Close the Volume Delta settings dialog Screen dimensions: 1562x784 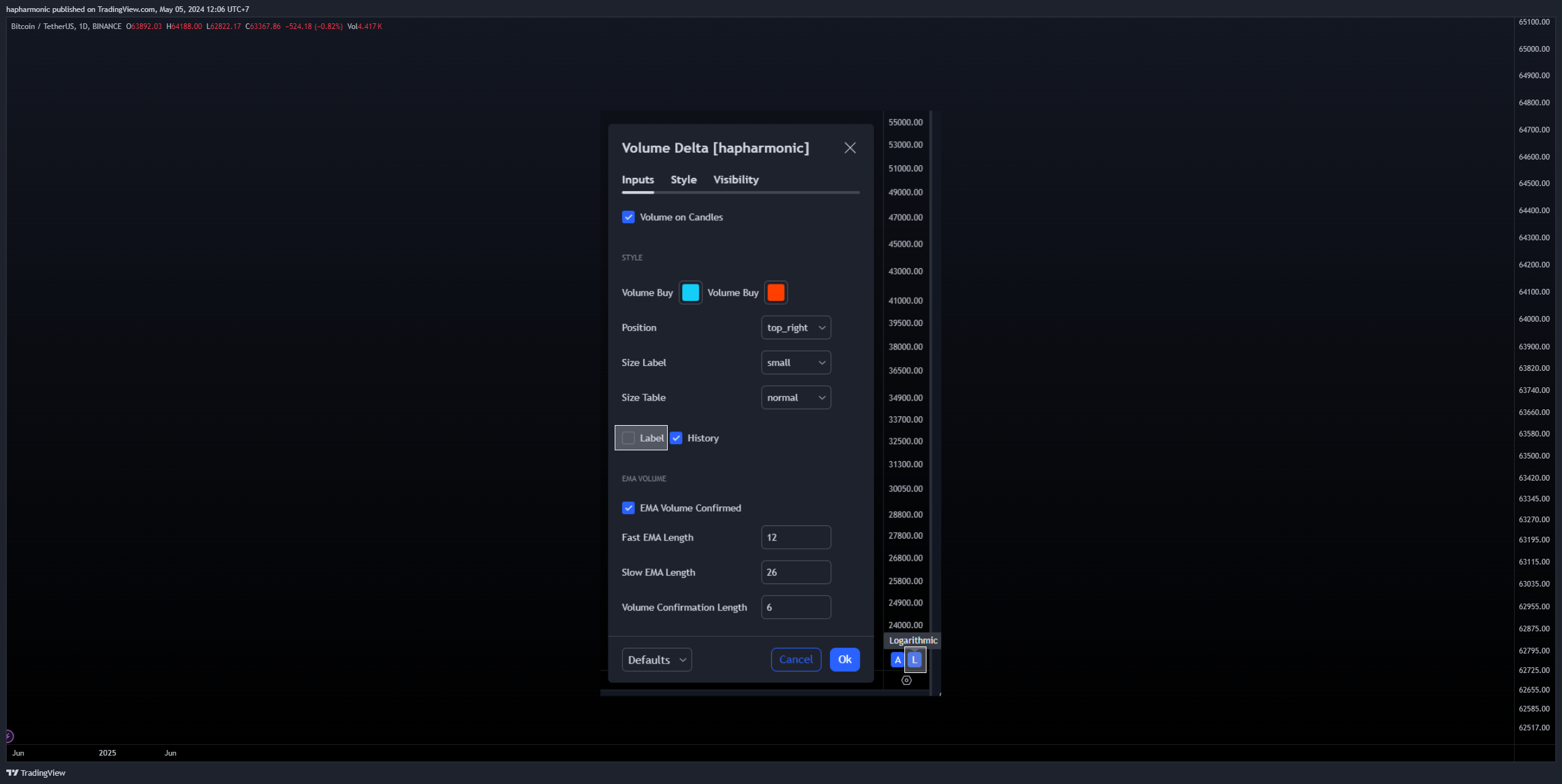pyautogui.click(x=850, y=148)
